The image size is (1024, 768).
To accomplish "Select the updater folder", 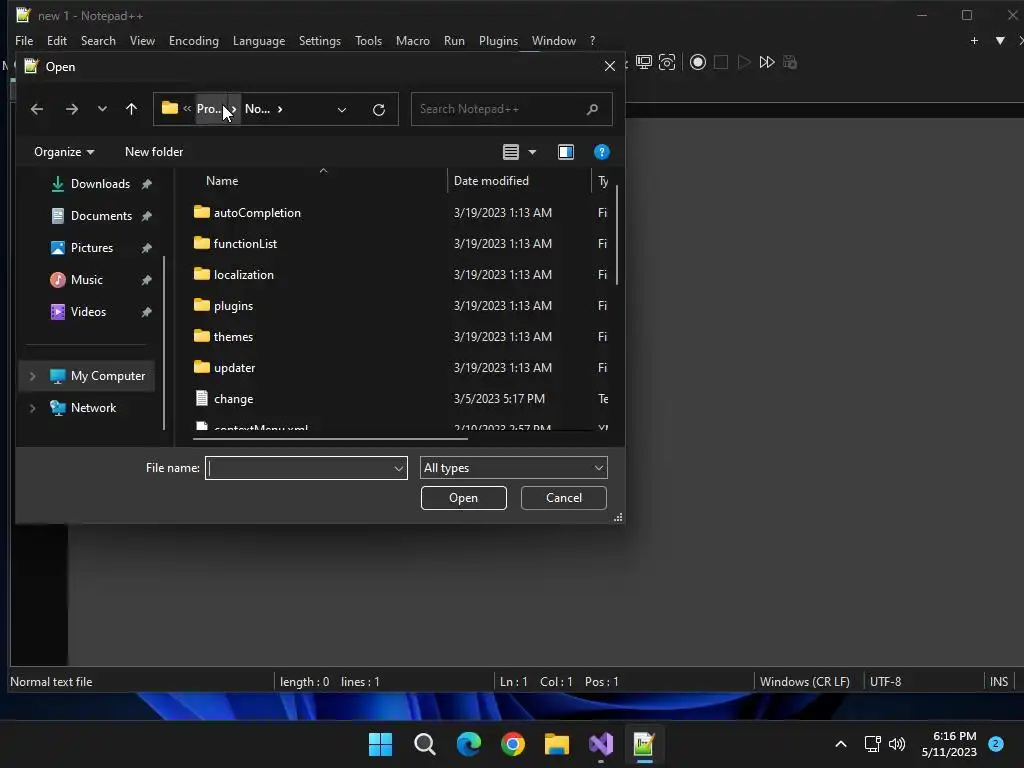I will coord(234,368).
